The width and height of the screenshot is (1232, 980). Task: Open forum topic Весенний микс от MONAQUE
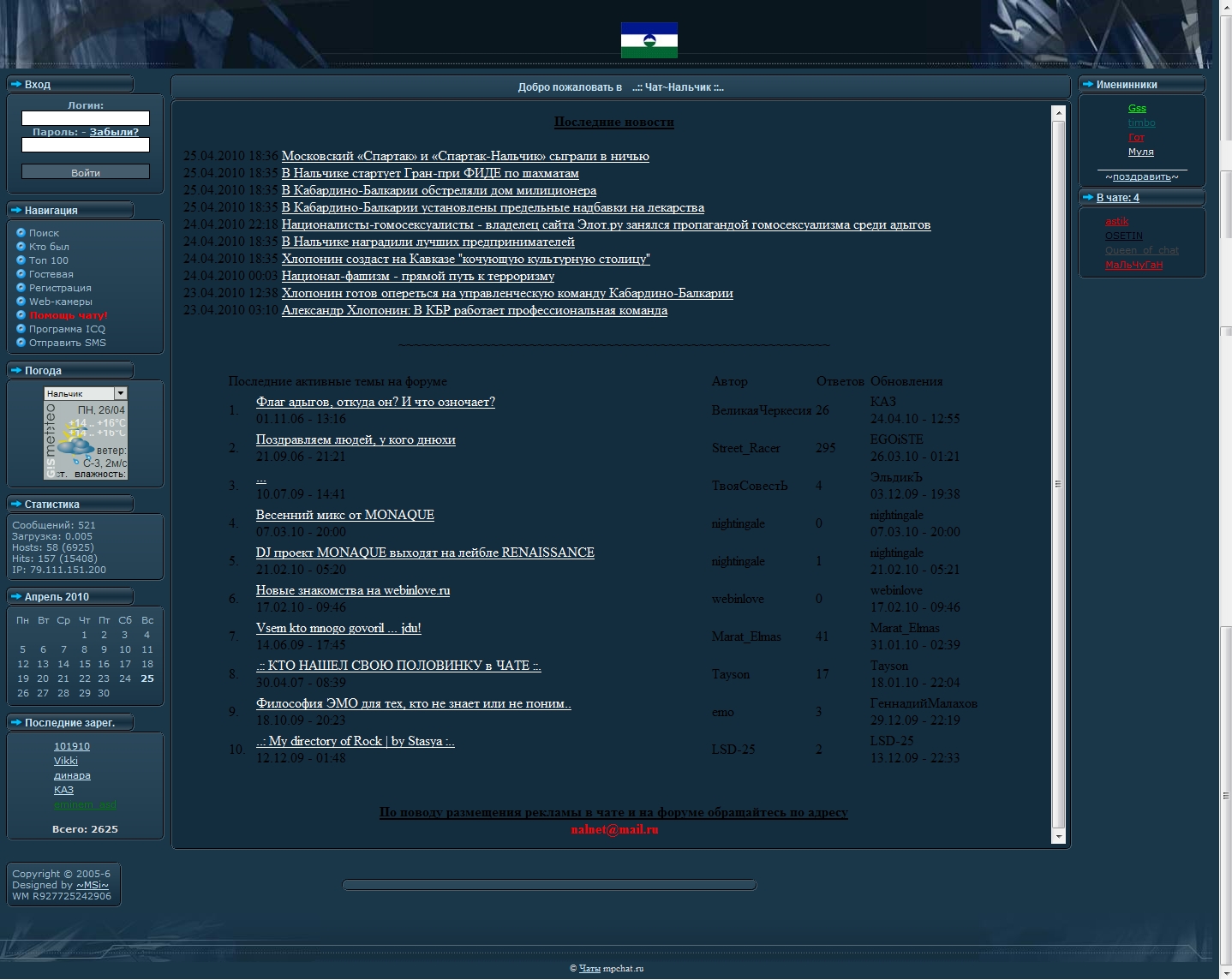tap(344, 515)
